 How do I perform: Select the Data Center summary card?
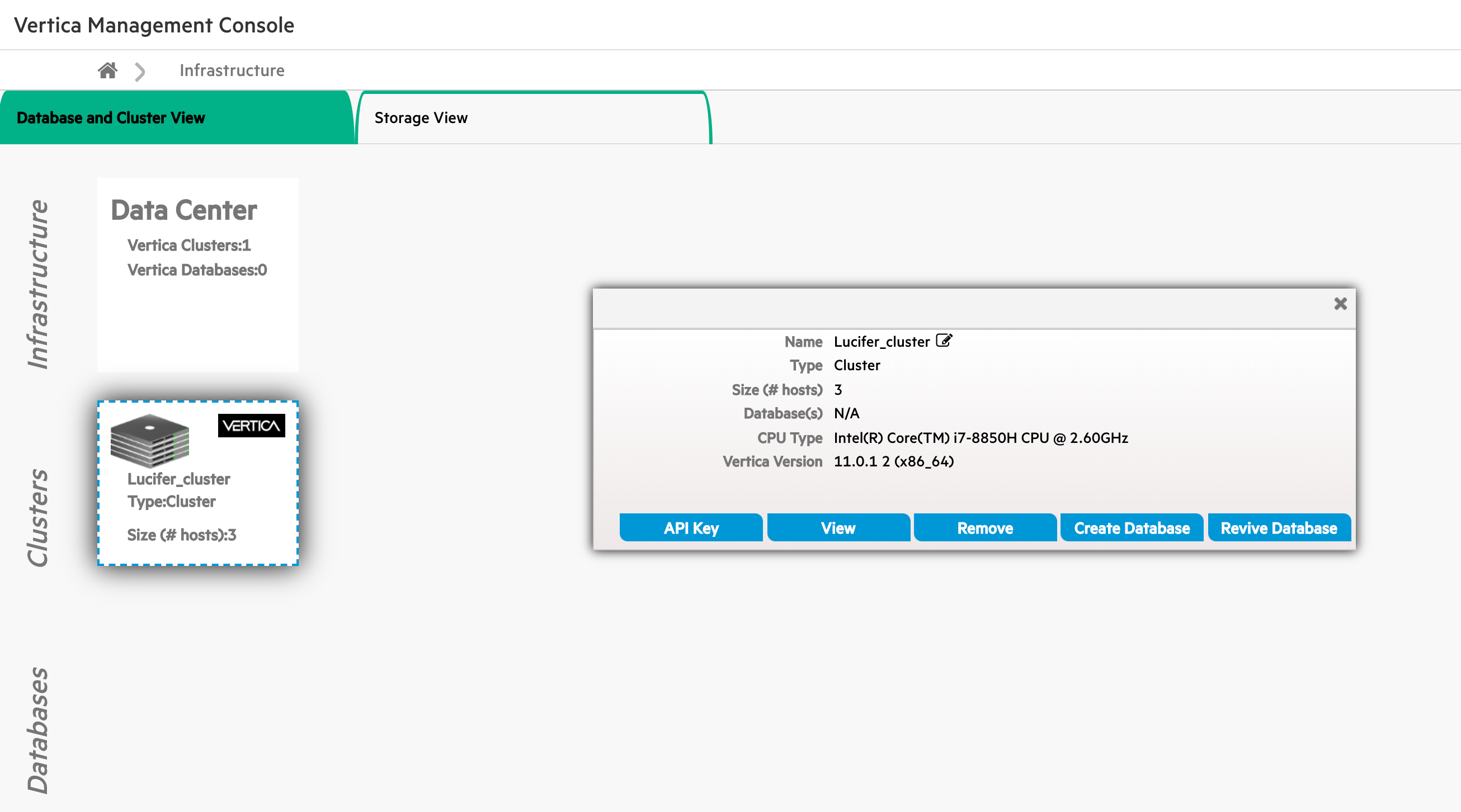(197, 275)
